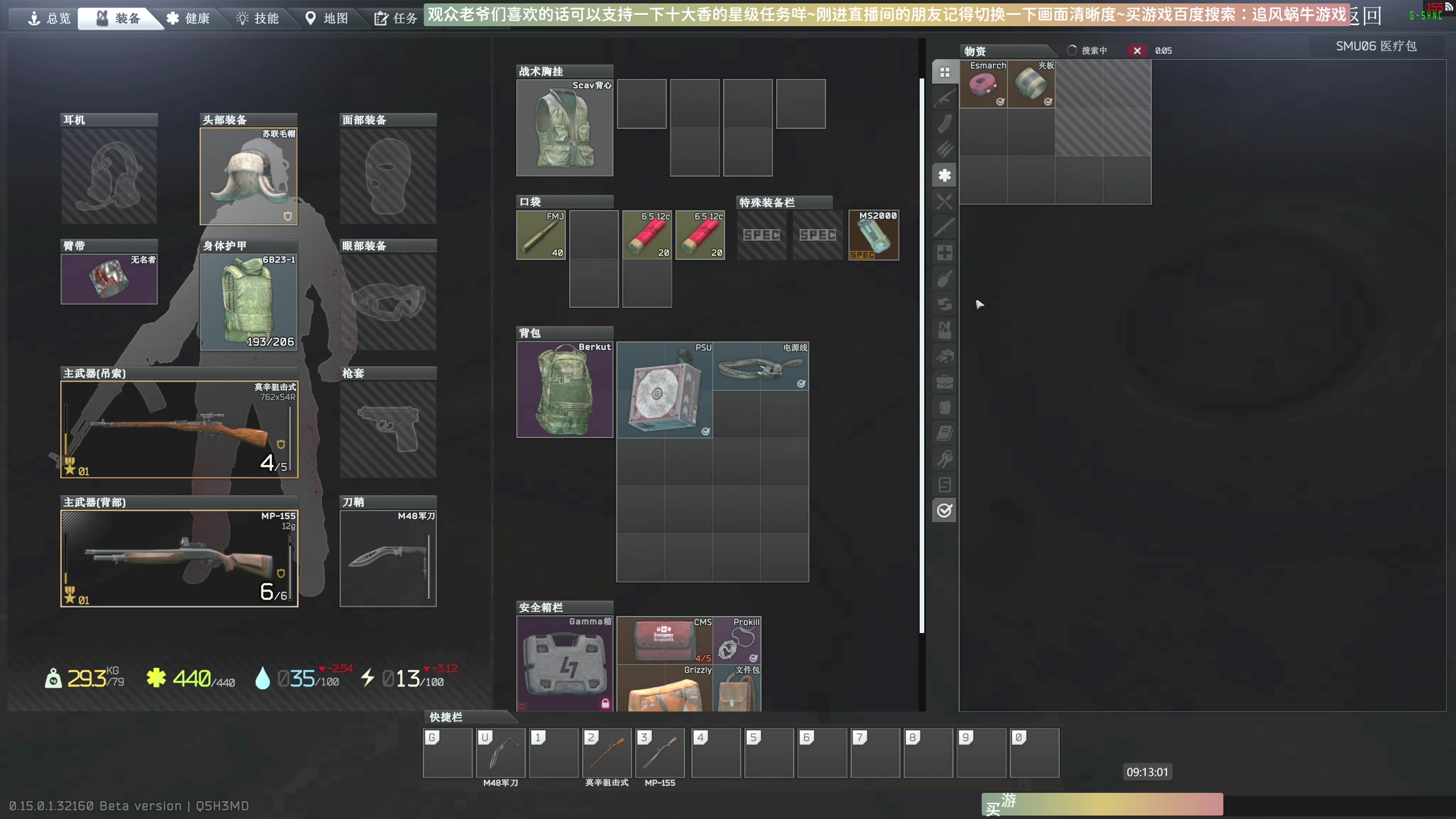
Task: Select the 无名者 armband item
Action: coord(109,279)
